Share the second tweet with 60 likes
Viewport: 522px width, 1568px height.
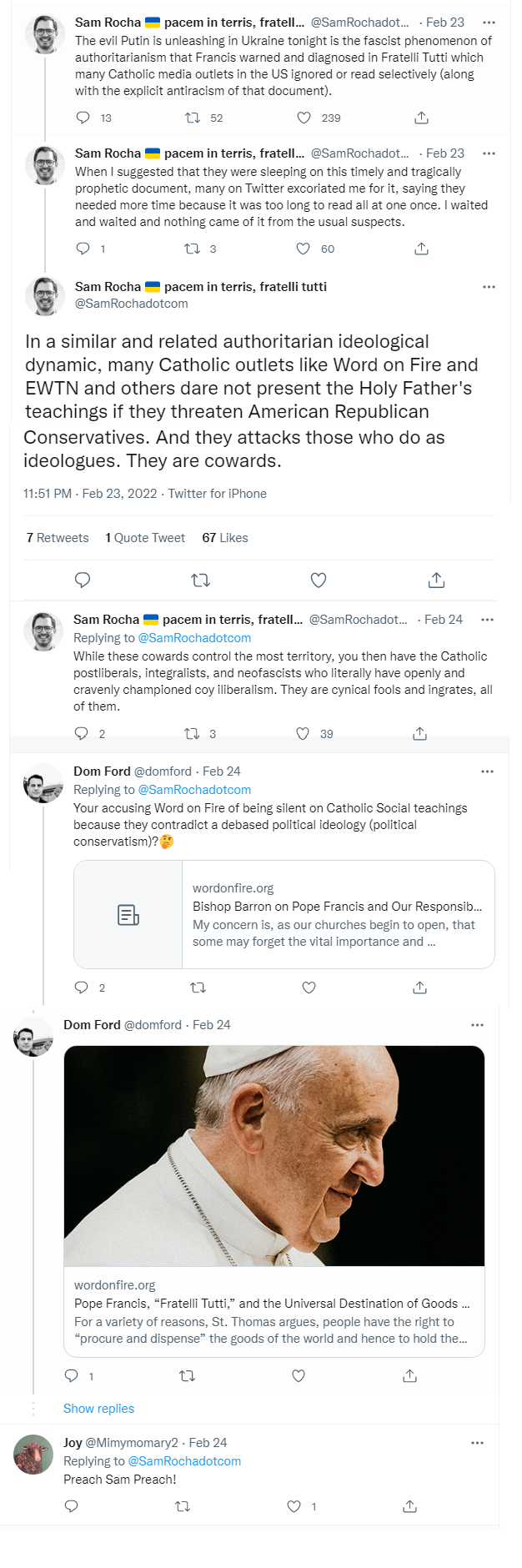[x=421, y=249]
